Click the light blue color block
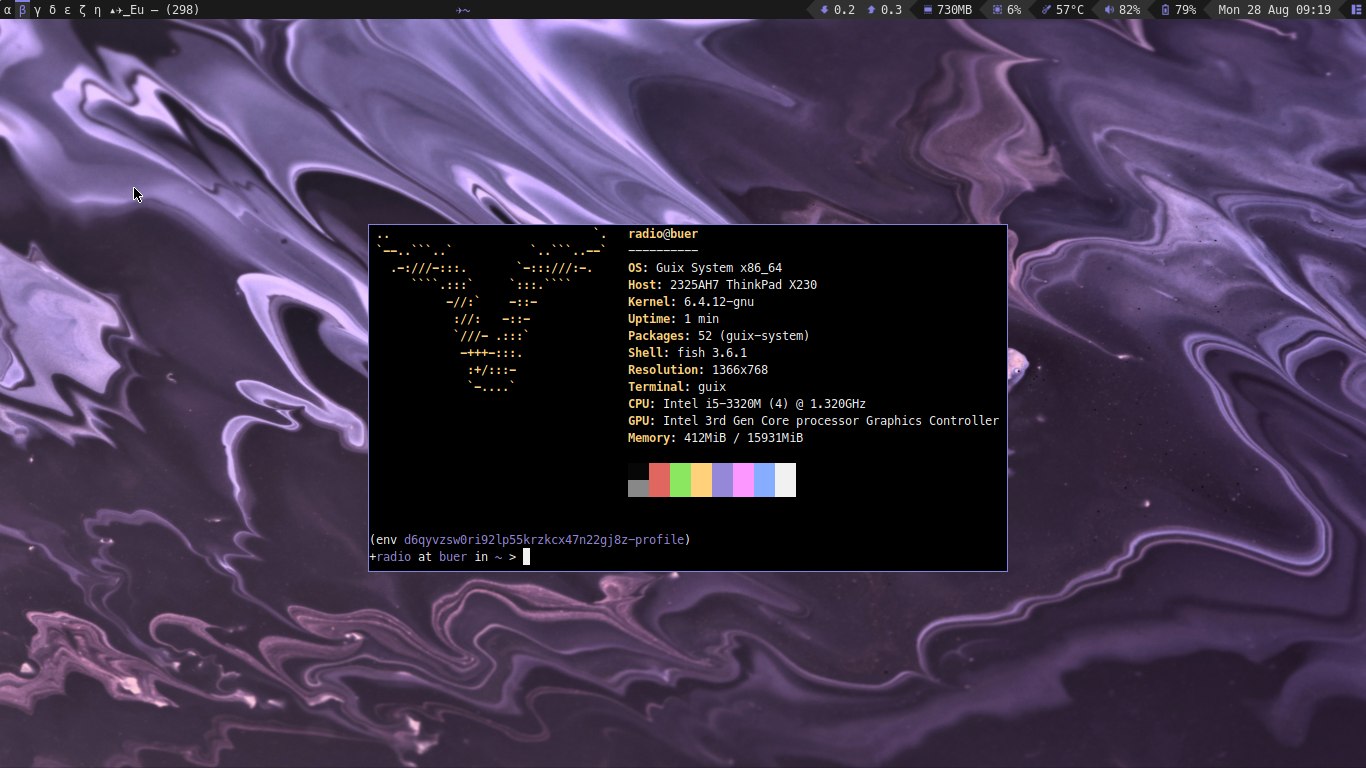 764,480
